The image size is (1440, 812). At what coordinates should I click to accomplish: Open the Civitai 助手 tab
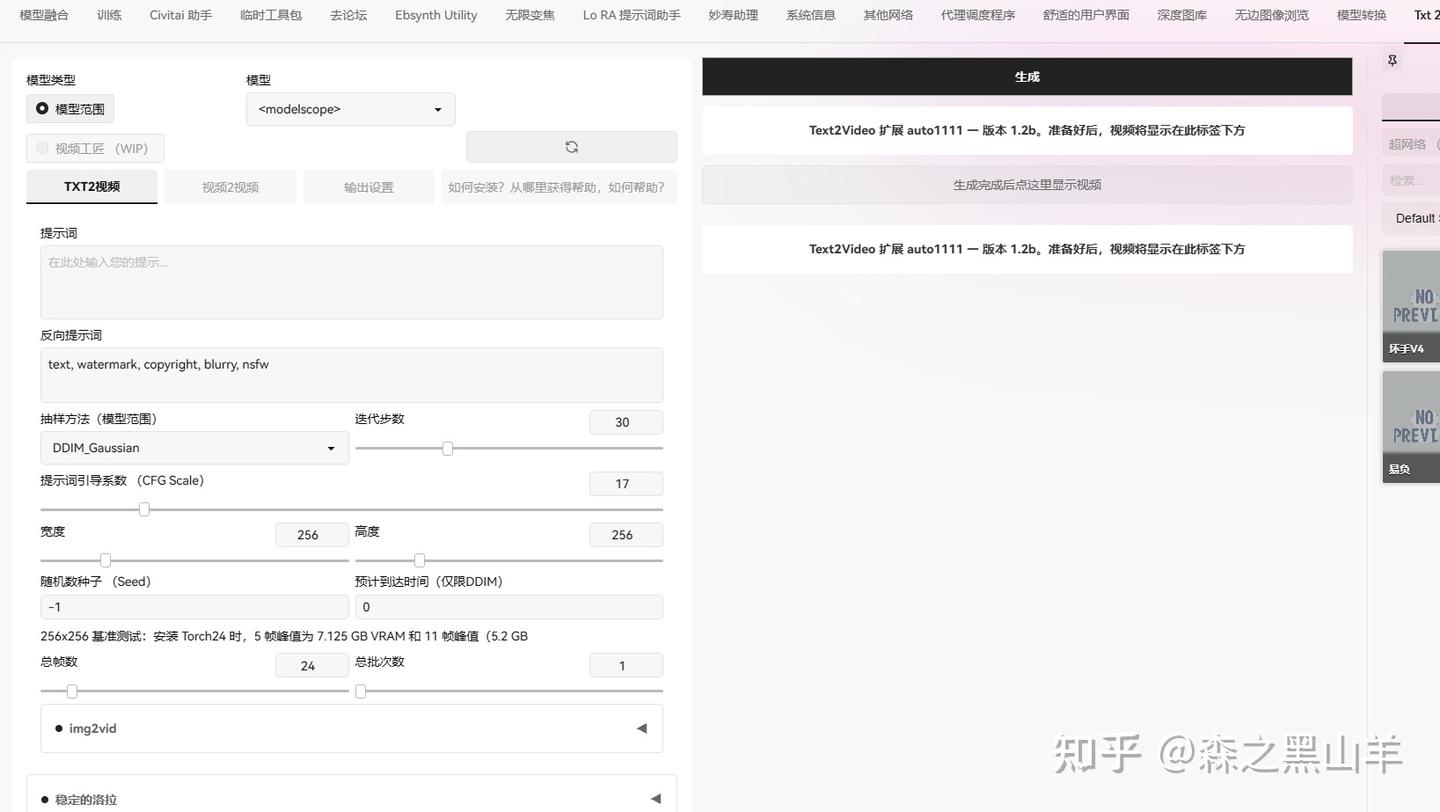click(x=180, y=15)
